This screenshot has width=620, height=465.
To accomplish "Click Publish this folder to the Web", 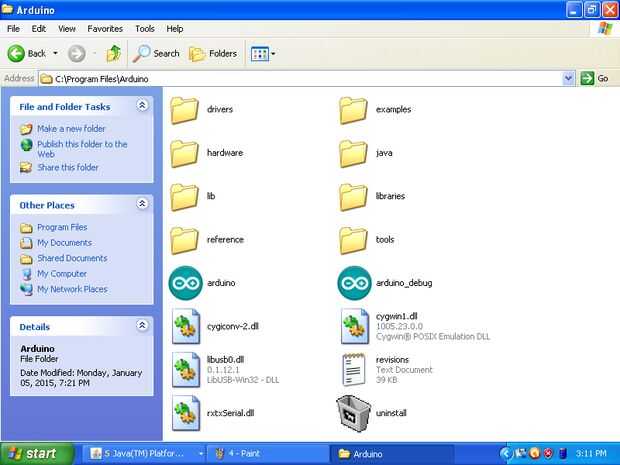I will (82, 149).
